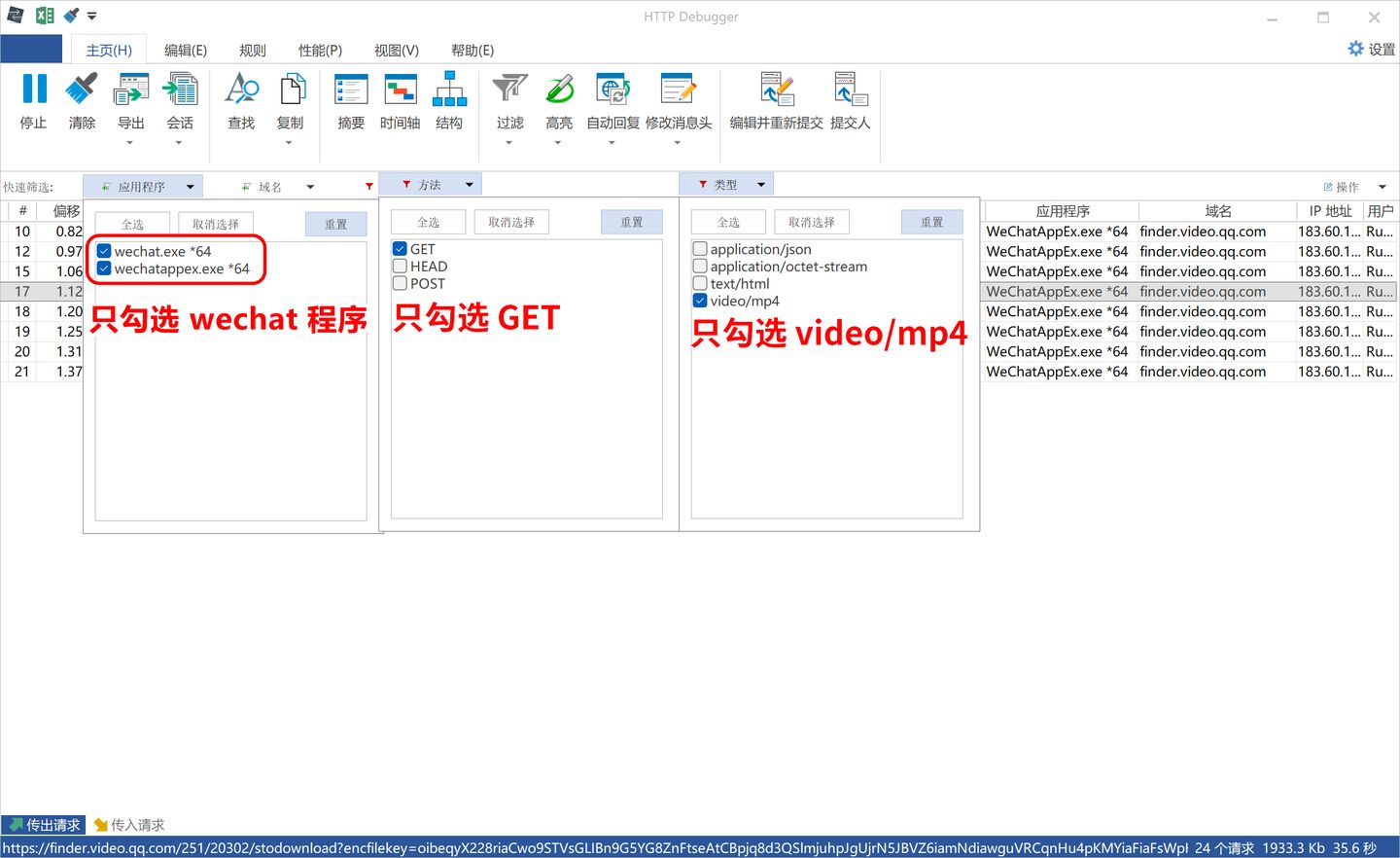Open the 帮助(E) ribbon tab
The width and height of the screenshot is (1400, 858).
pyautogui.click(x=472, y=50)
